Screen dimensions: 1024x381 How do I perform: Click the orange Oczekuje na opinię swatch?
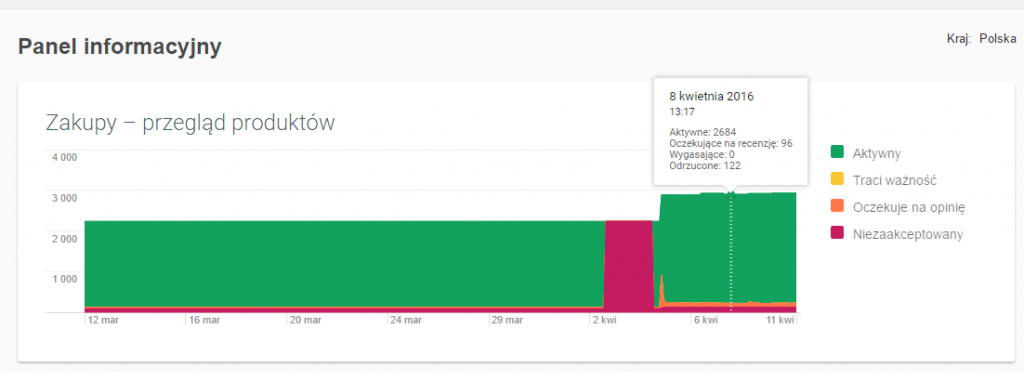[x=837, y=207]
